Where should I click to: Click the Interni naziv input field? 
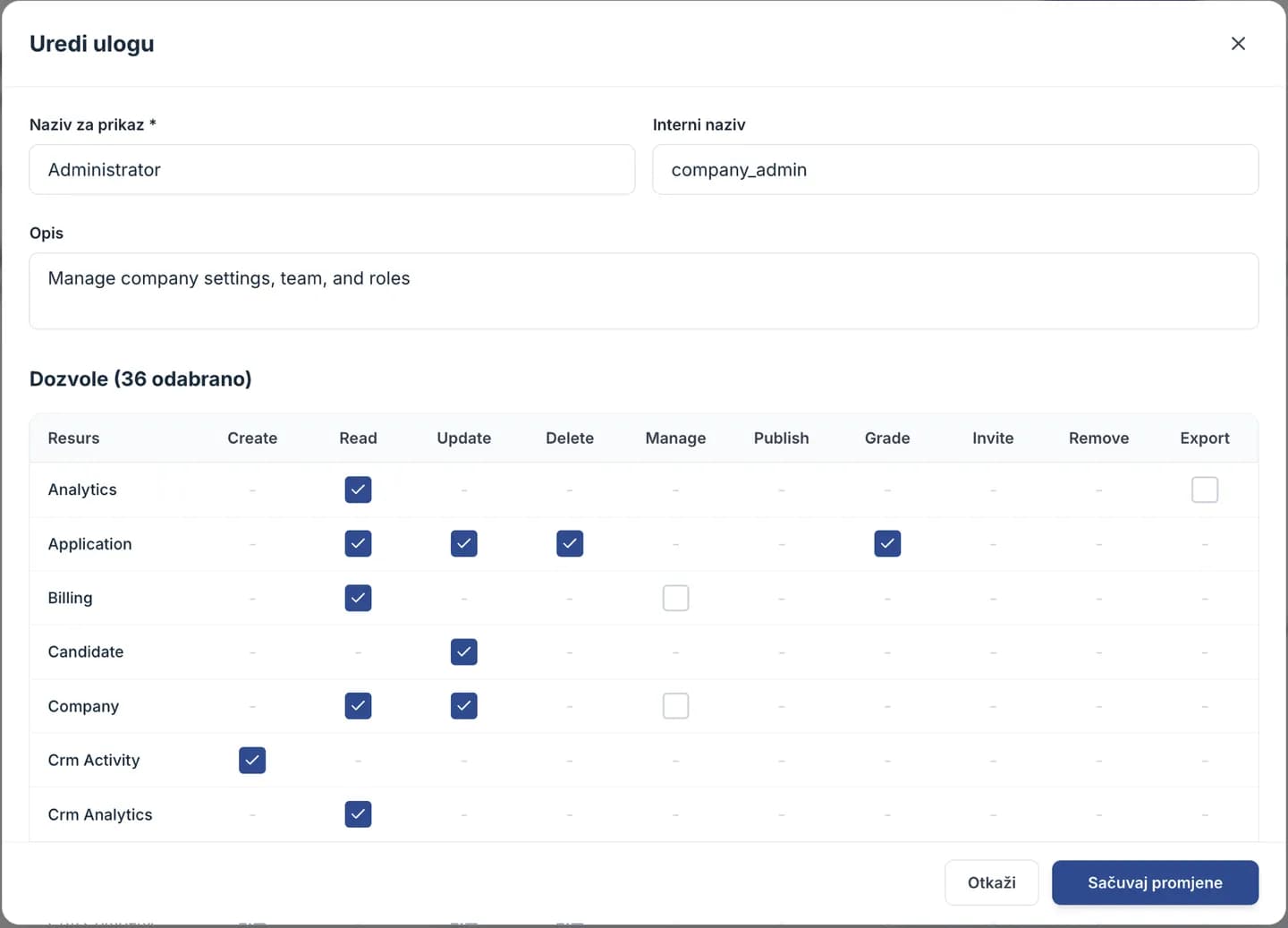[955, 170]
